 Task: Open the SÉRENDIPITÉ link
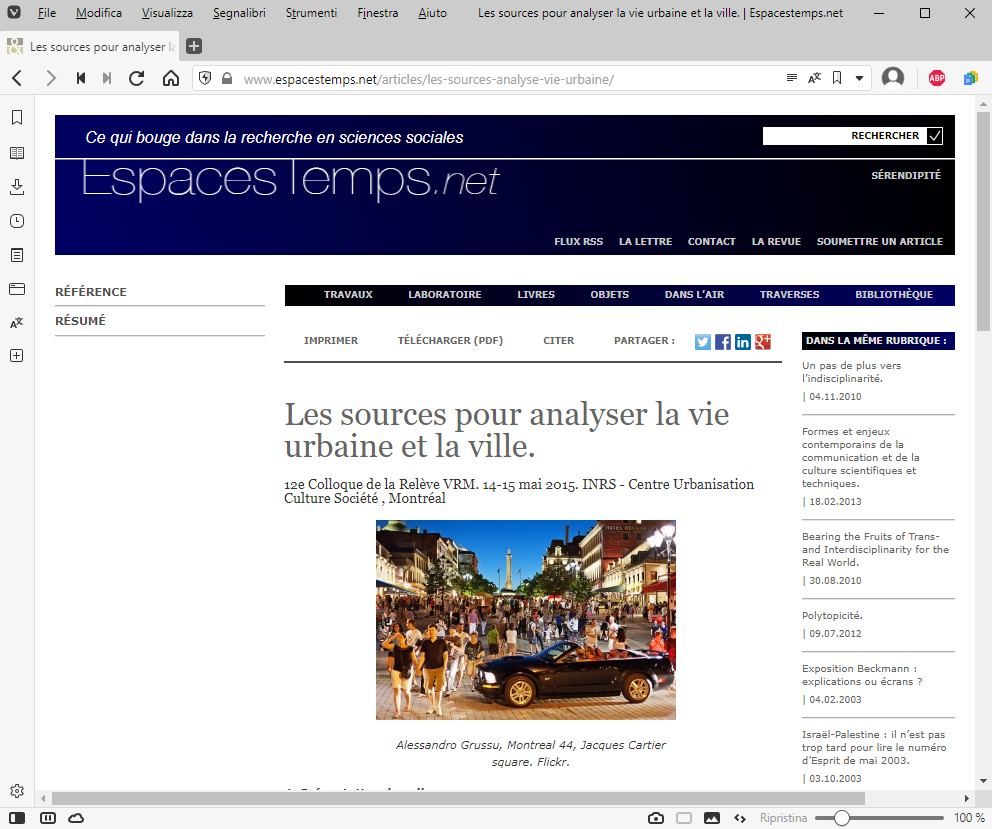[905, 175]
